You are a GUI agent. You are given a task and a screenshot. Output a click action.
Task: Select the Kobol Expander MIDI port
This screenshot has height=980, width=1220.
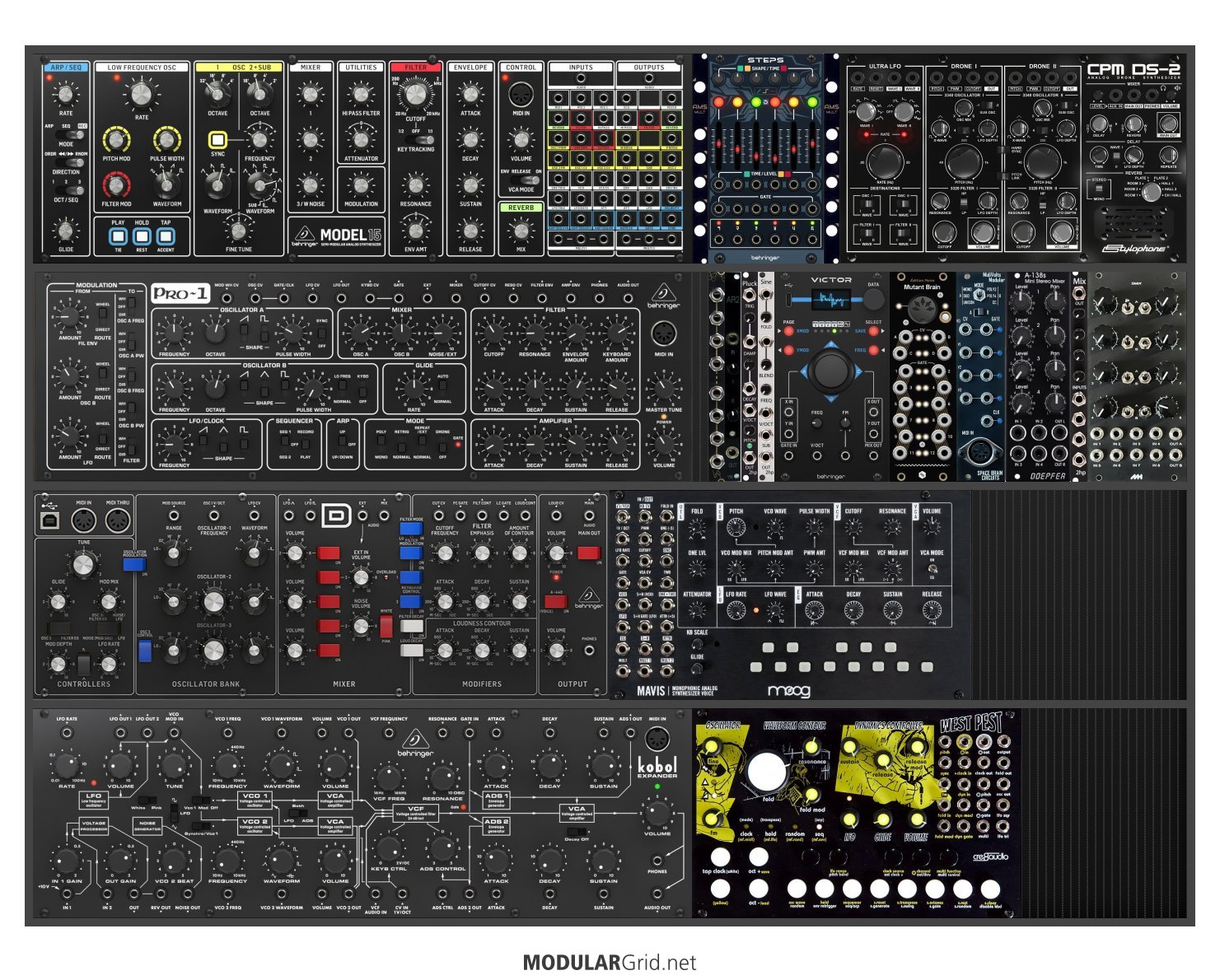656,737
